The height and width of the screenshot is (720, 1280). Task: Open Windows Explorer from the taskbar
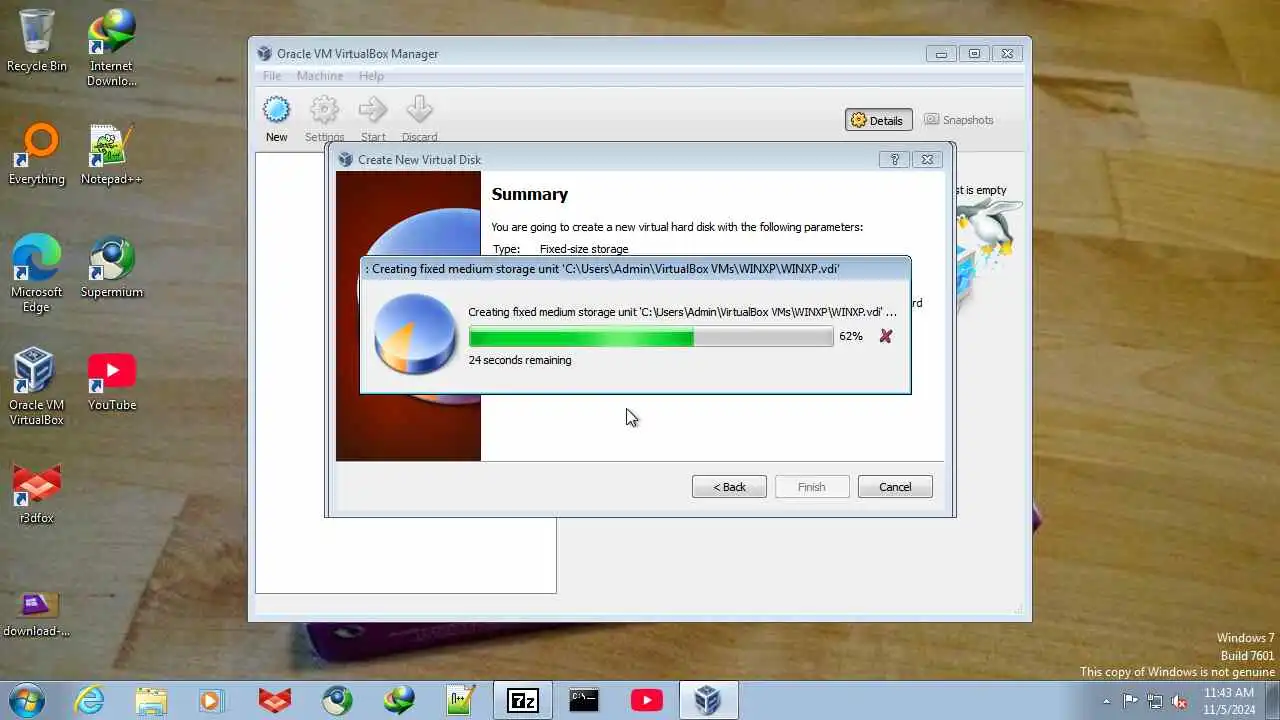(x=151, y=700)
